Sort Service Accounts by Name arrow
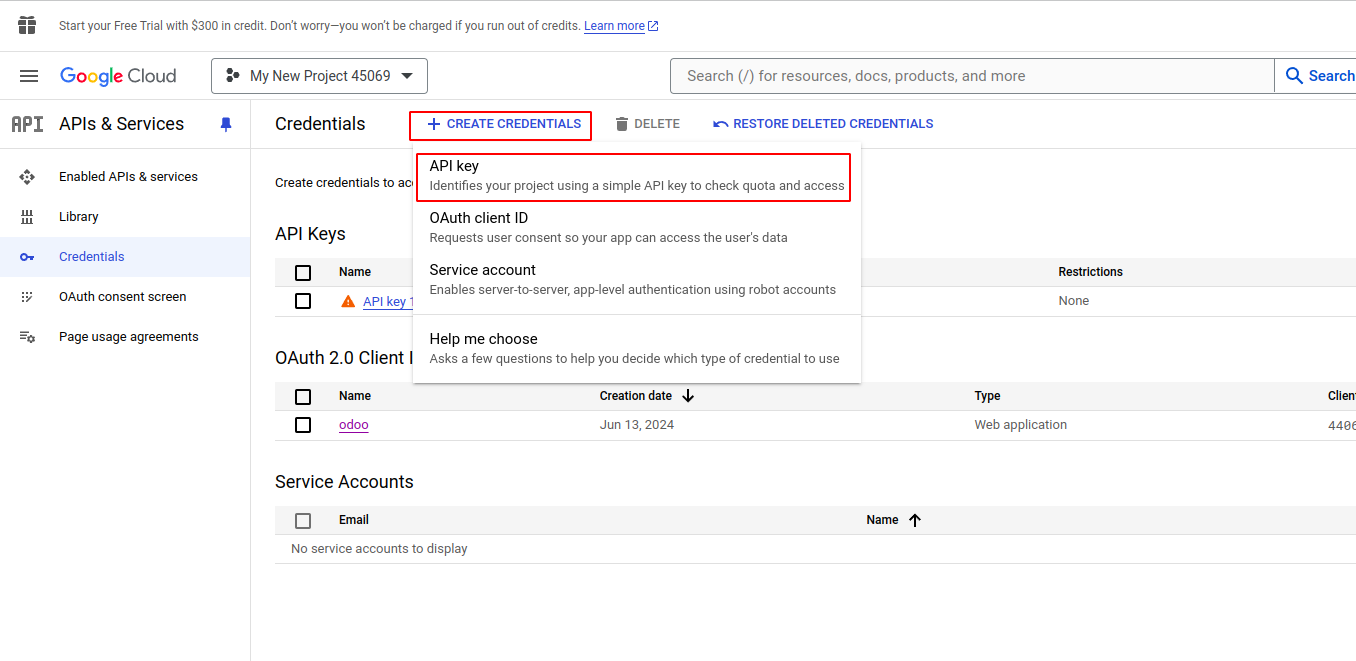The width and height of the screenshot is (1356, 661). coord(915,520)
